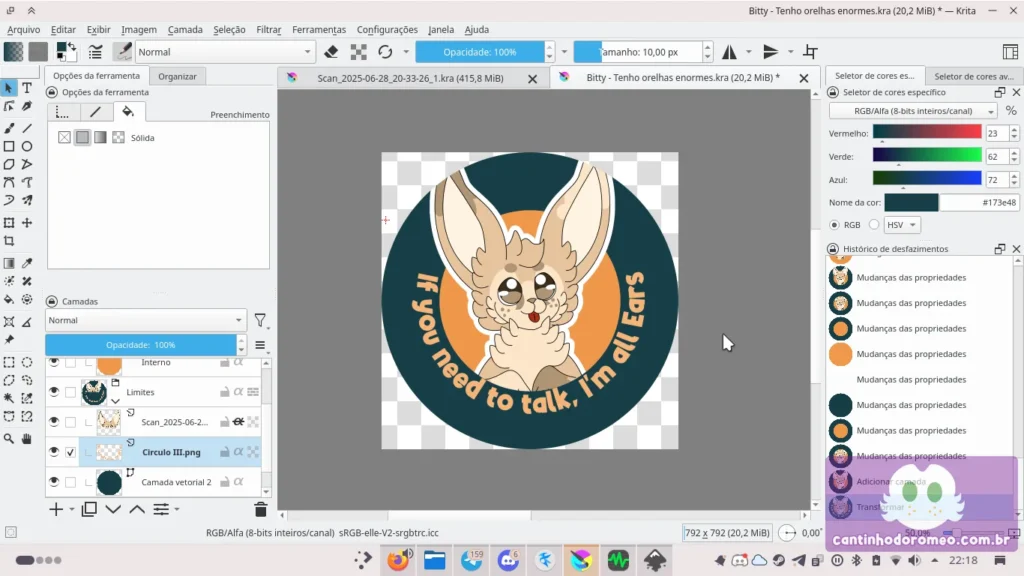The width and height of the screenshot is (1024, 576).
Task: Pick the Freehand Brush tool
Action: click(9, 128)
